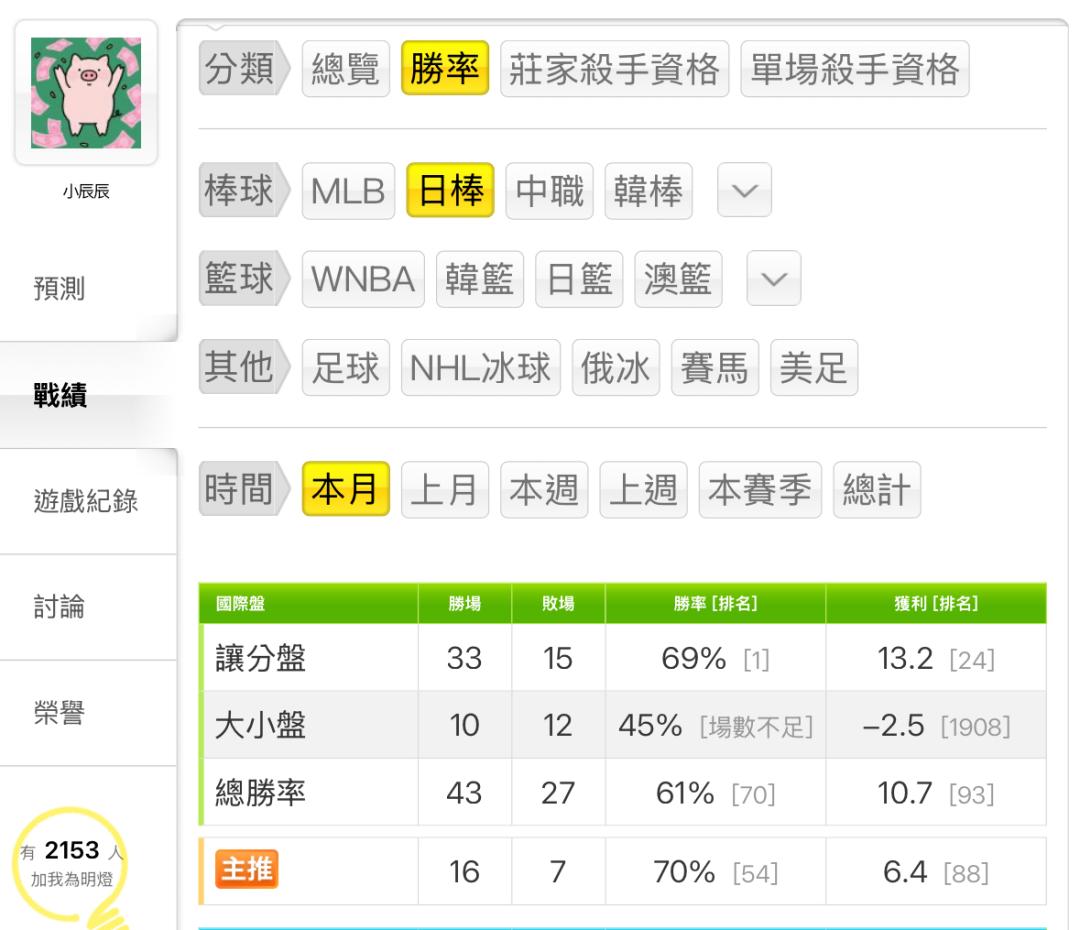The height and width of the screenshot is (930, 1080).
Task: Click 讓分盤 win rate 69% [1]
Action: [716, 659]
